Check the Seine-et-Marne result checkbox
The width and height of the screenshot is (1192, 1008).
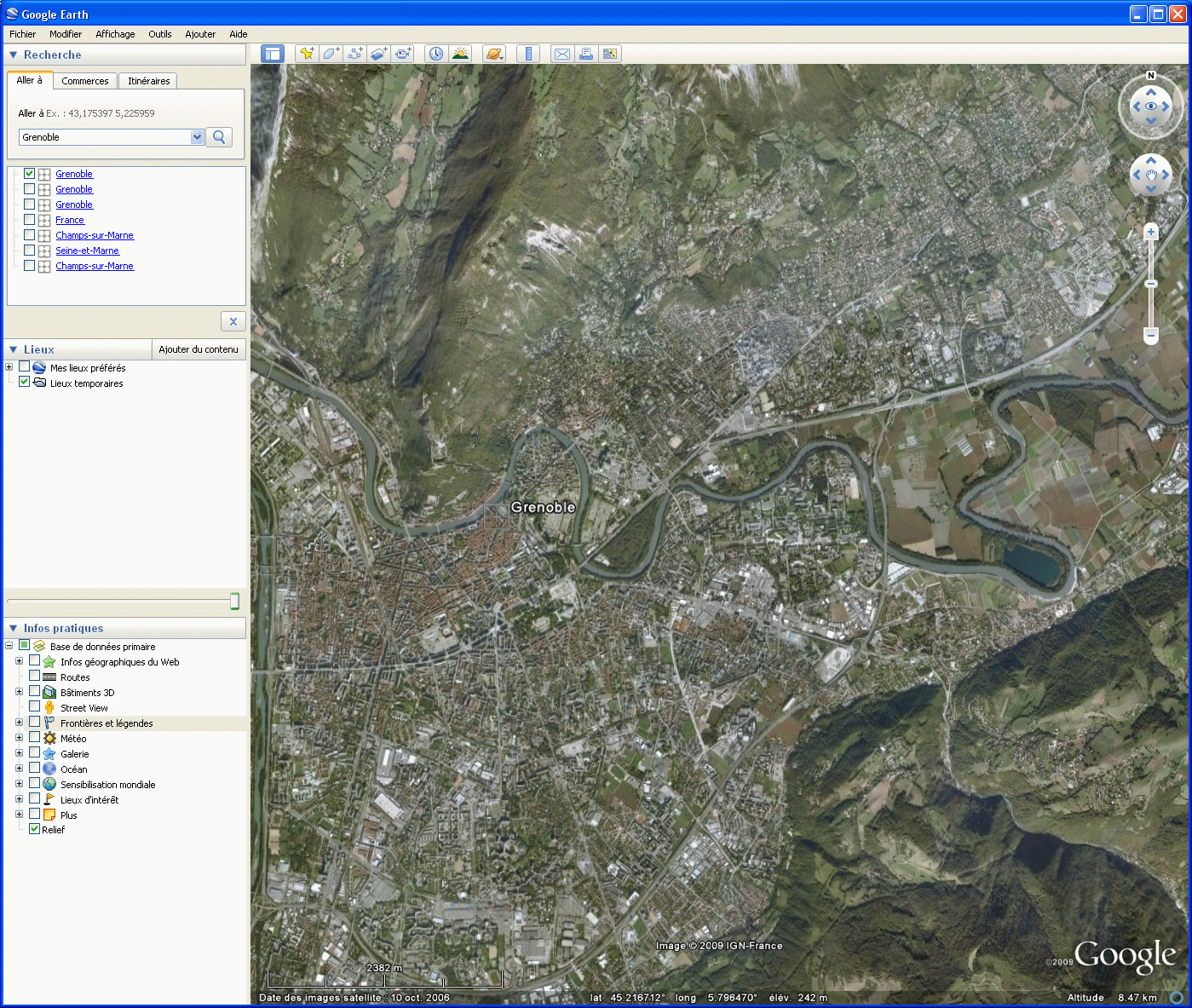point(30,251)
